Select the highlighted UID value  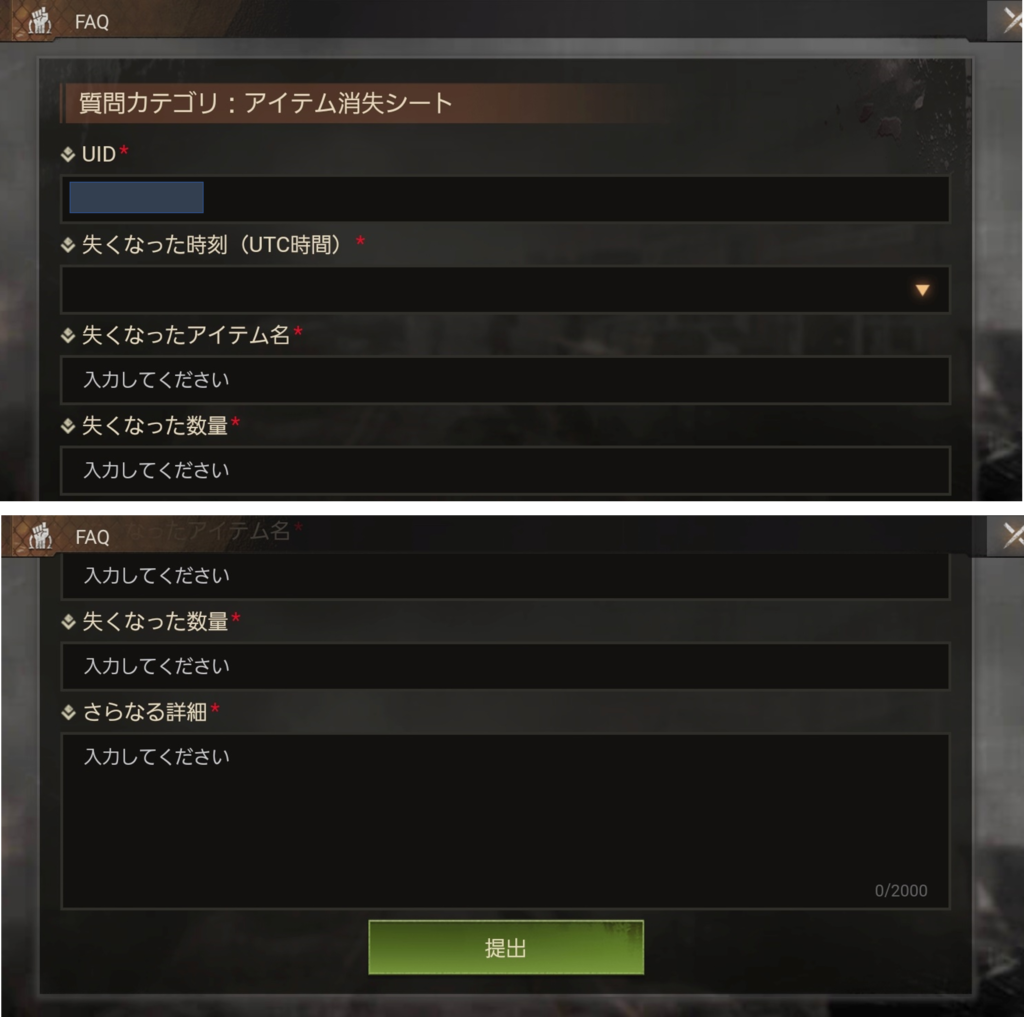[136, 197]
